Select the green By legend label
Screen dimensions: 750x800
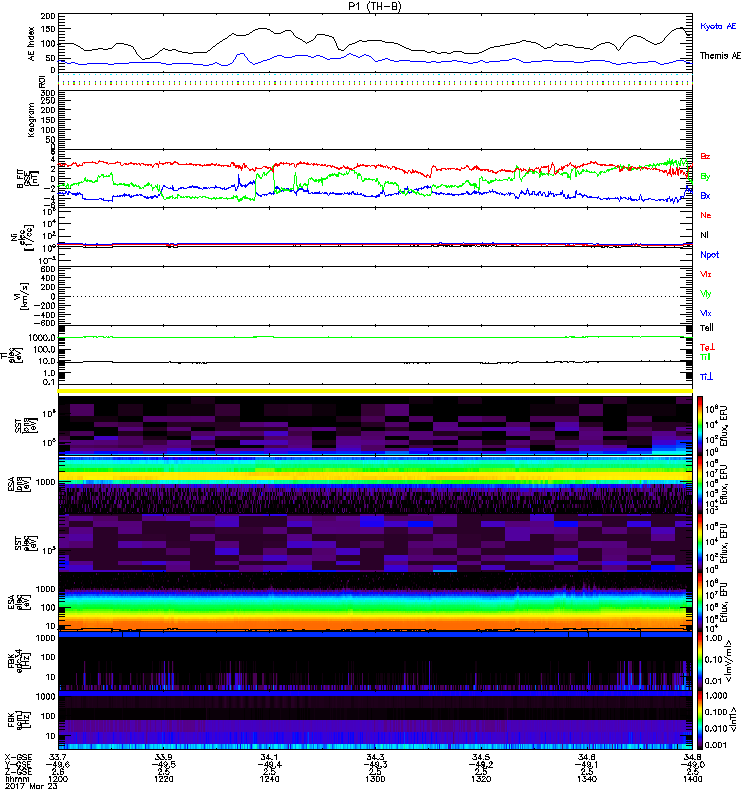tap(705, 177)
